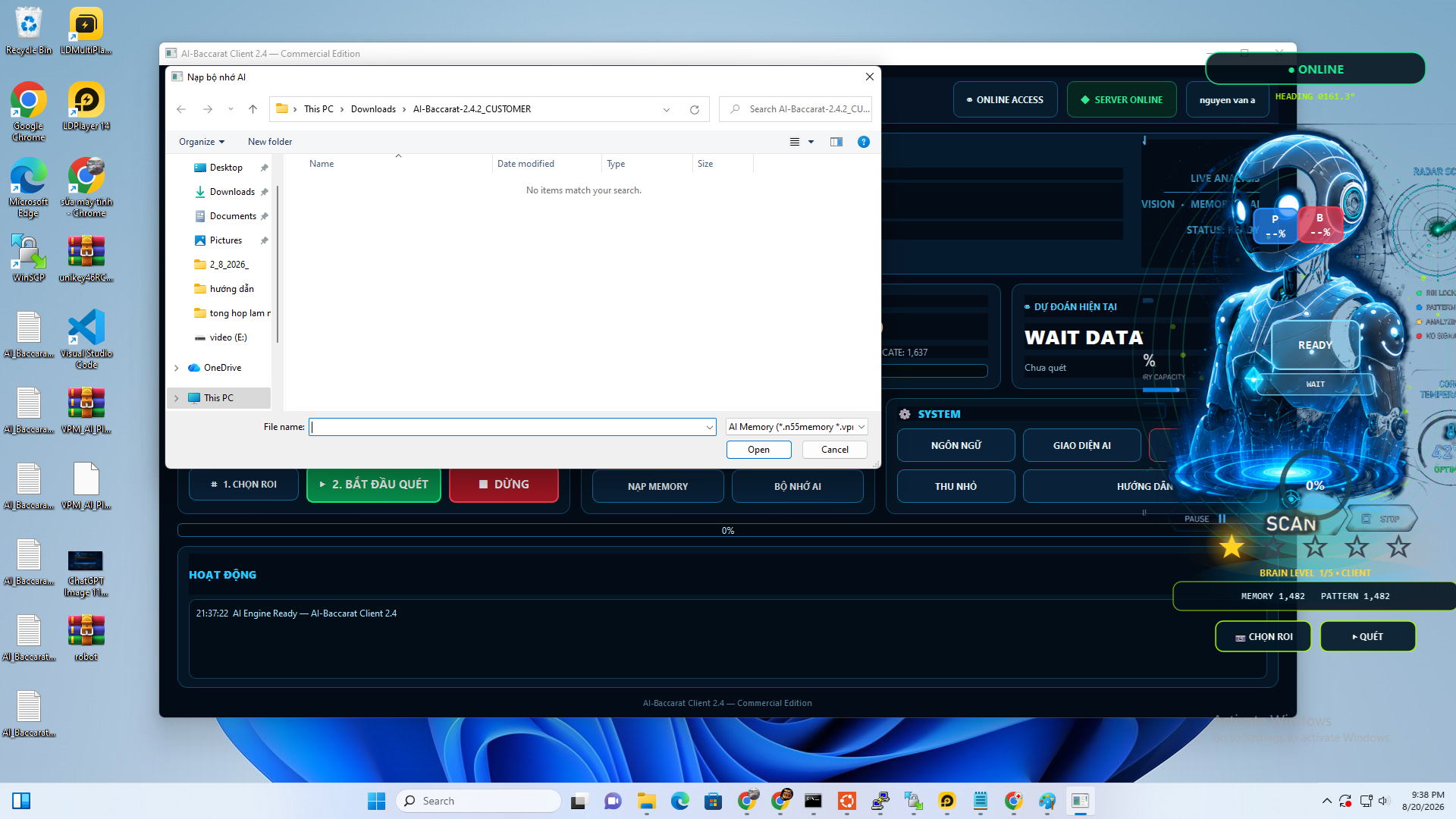Click the Windows Start button

point(376,801)
